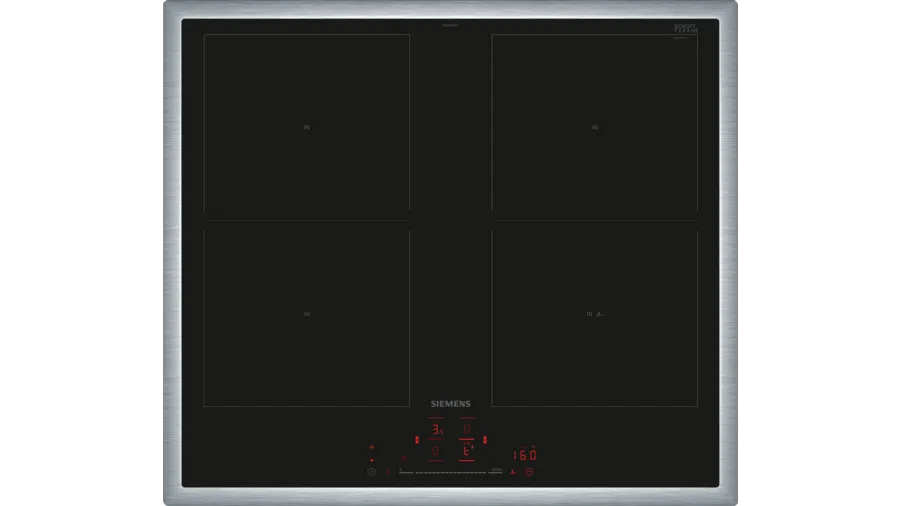Tap the red wireless connectivity symbol
The image size is (900, 506).
click(371, 448)
